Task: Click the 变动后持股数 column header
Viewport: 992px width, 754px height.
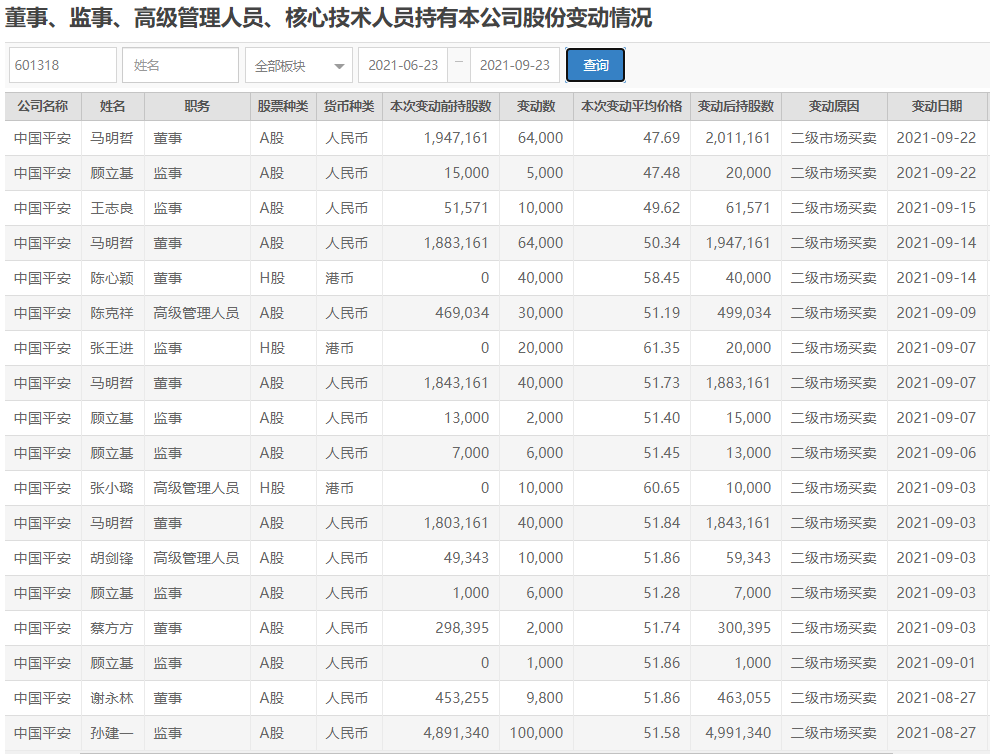Action: click(x=735, y=106)
